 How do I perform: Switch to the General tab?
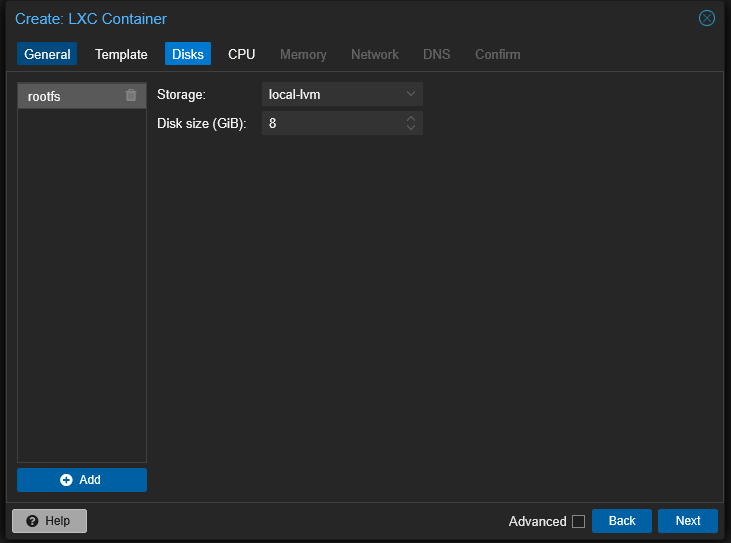click(47, 54)
